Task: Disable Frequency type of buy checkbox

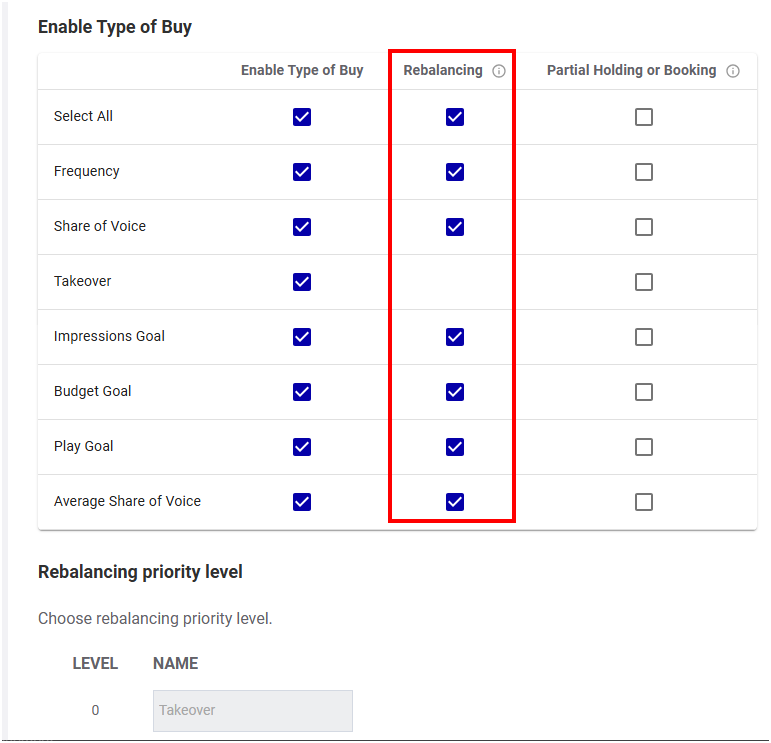Action: click(302, 172)
